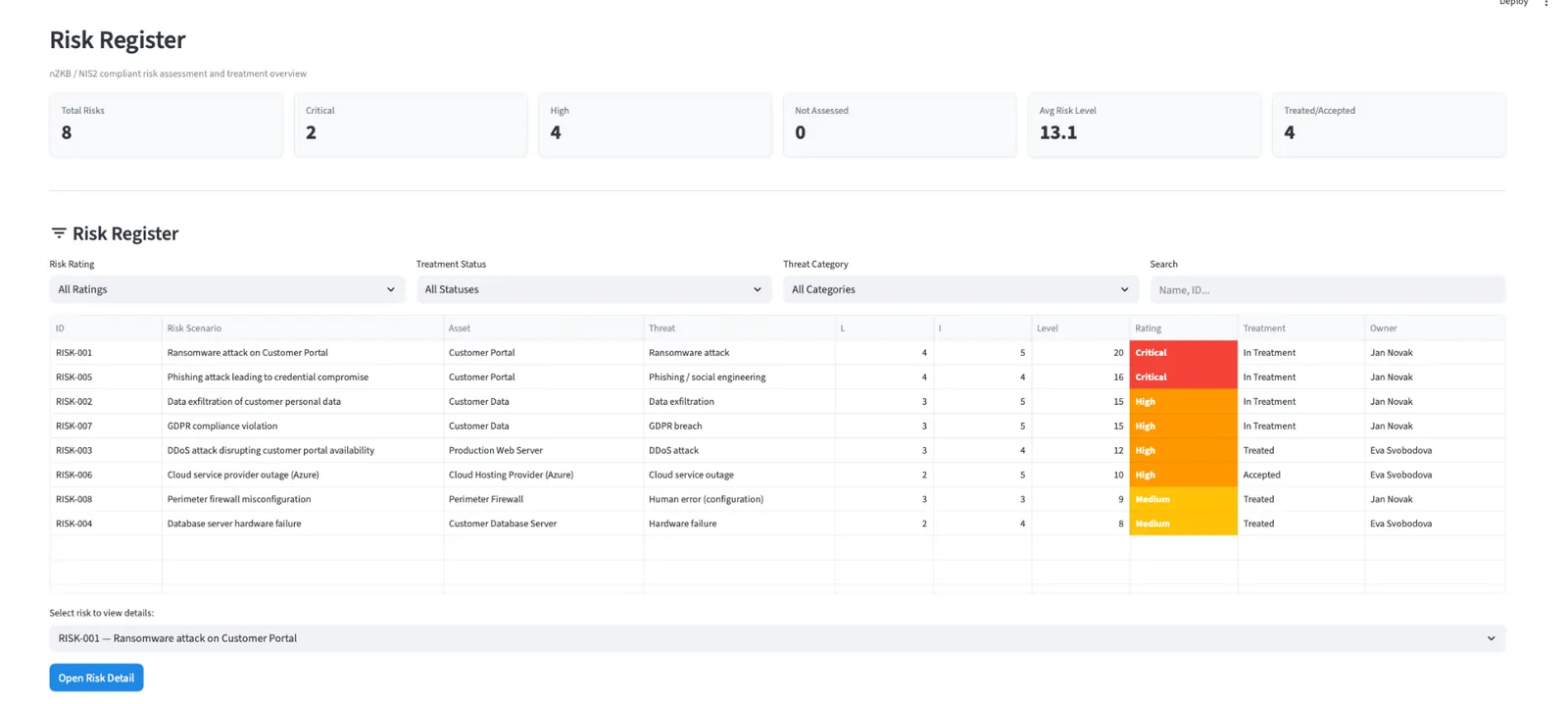1568x704 pixels.
Task: Click "Cloud service outage" threat cell
Action: 739,476
